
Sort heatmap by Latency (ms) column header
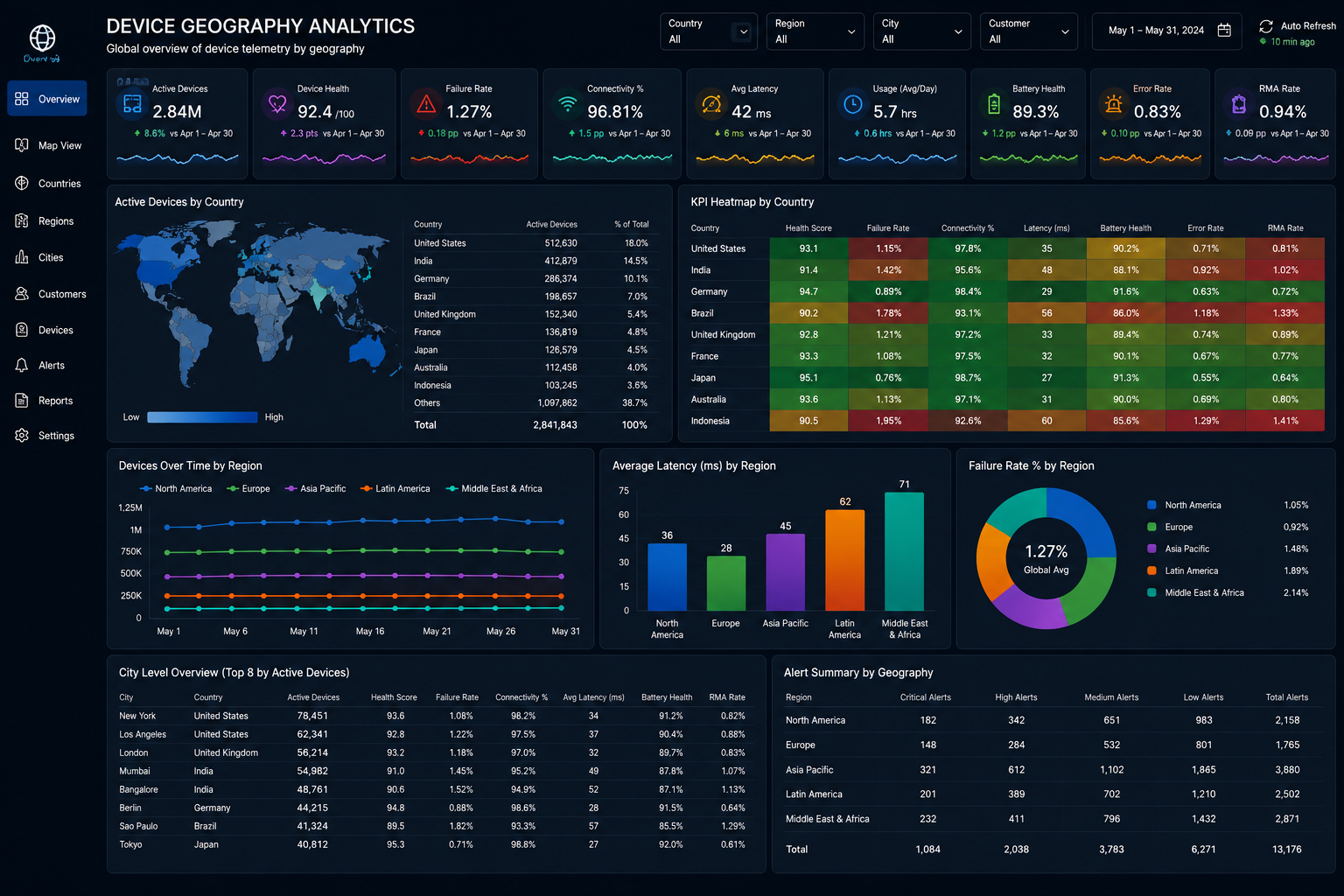pos(1046,228)
